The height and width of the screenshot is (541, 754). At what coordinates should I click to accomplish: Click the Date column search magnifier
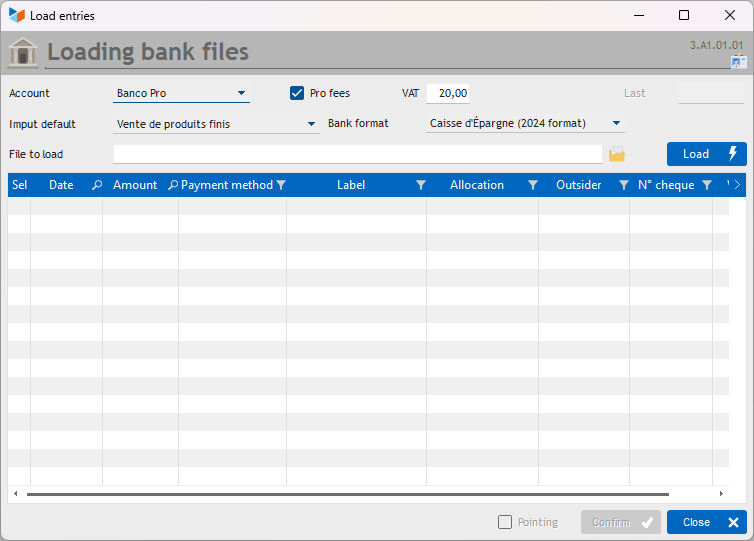coord(97,185)
